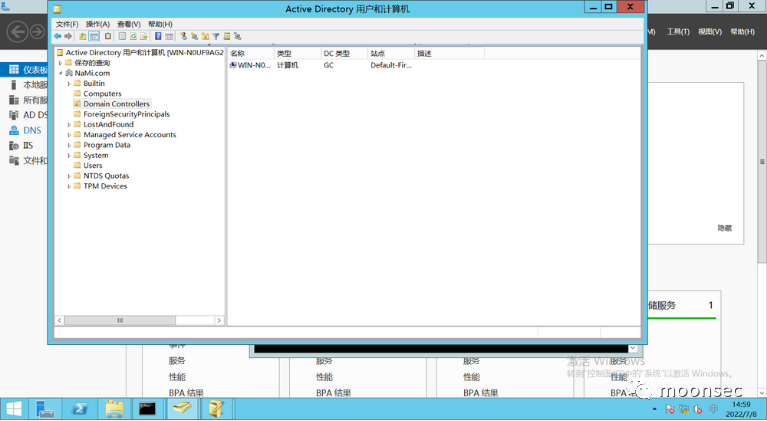The height and width of the screenshot is (421, 767).
Task: Show hidden tray icons arrow
Action: 654,409
